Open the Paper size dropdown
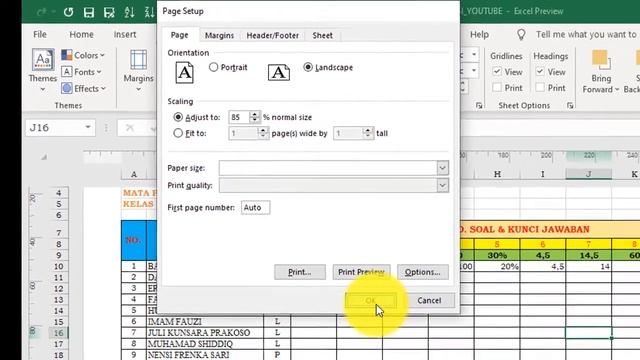640x360 pixels. coord(442,168)
